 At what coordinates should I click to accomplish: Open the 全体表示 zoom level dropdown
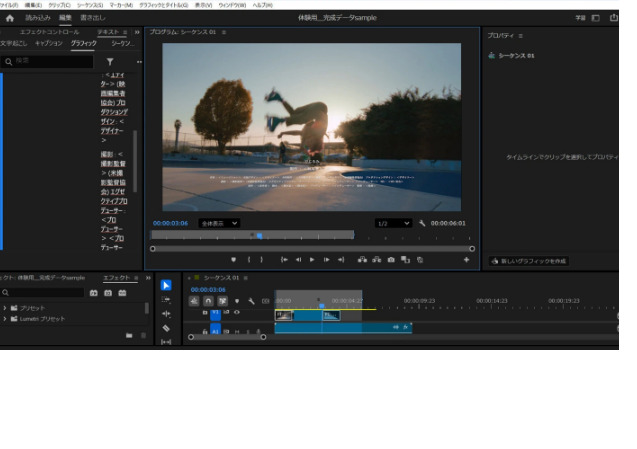pyautogui.click(x=219, y=223)
